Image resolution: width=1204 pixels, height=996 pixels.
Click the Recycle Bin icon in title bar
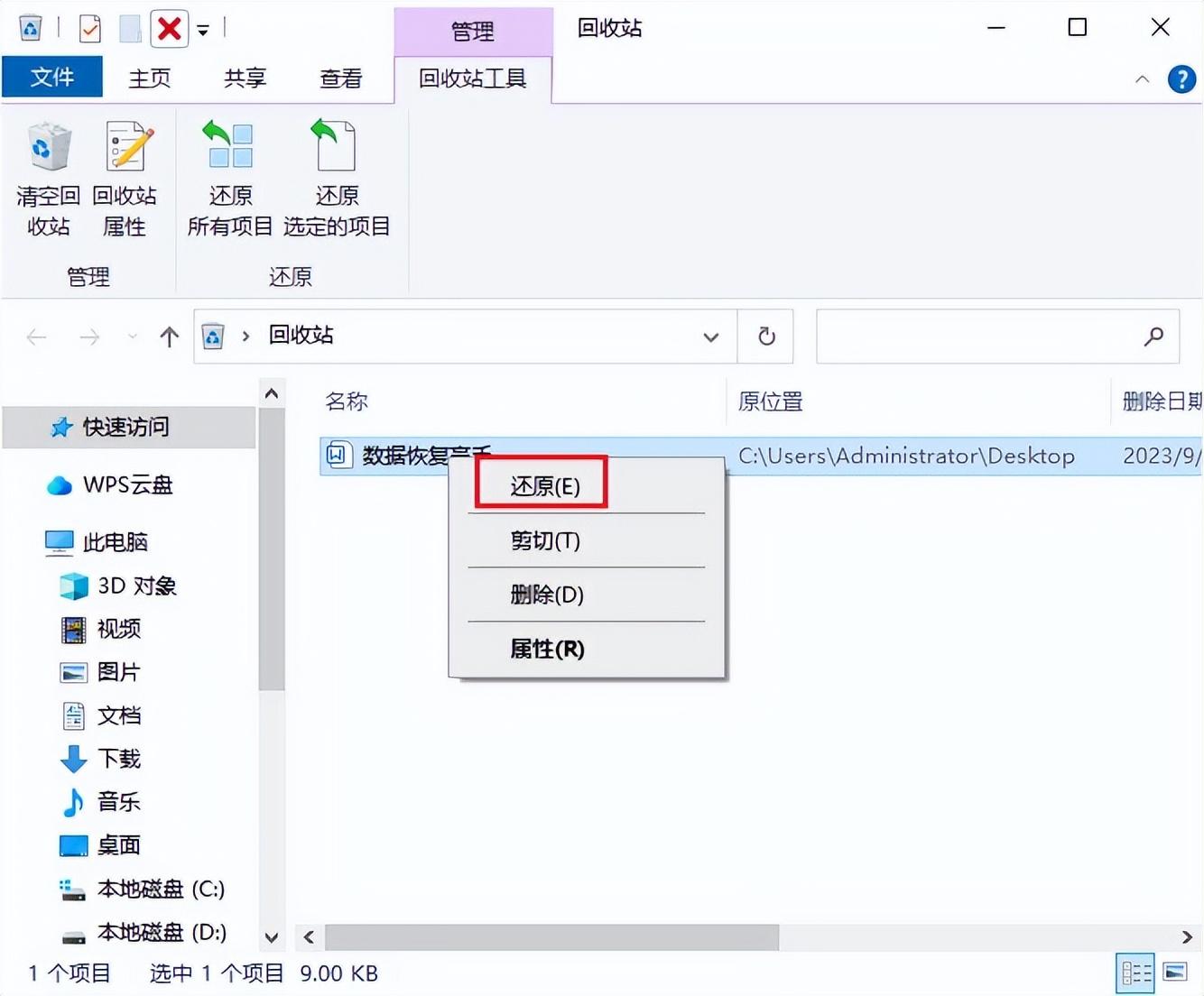click(31, 29)
